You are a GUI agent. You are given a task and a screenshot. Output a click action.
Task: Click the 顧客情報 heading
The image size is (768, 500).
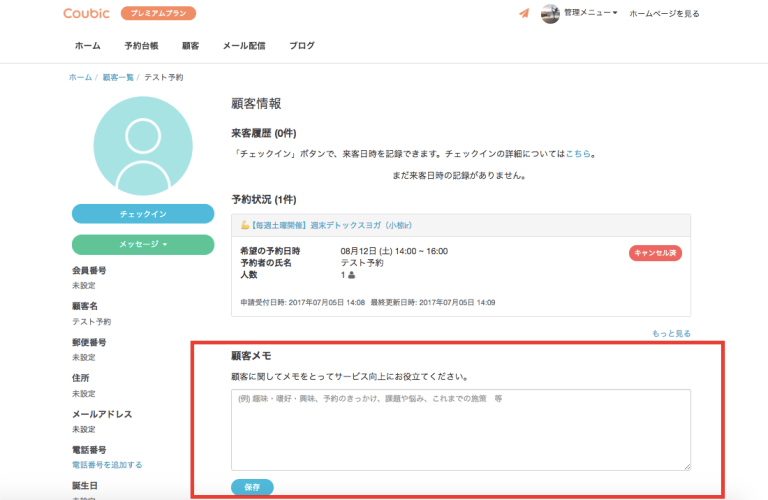pyautogui.click(x=256, y=104)
